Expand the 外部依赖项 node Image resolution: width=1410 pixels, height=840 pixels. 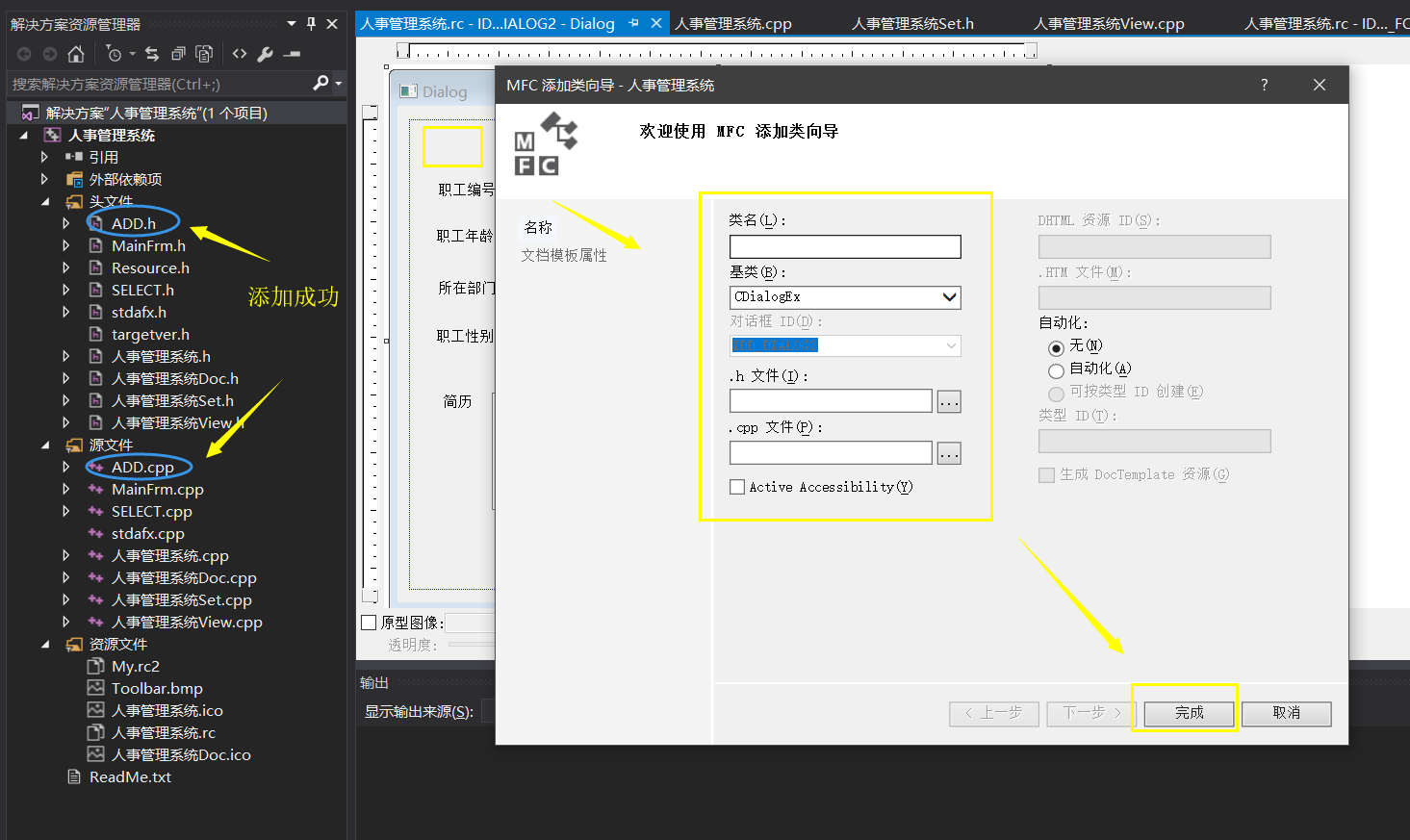click(x=44, y=179)
